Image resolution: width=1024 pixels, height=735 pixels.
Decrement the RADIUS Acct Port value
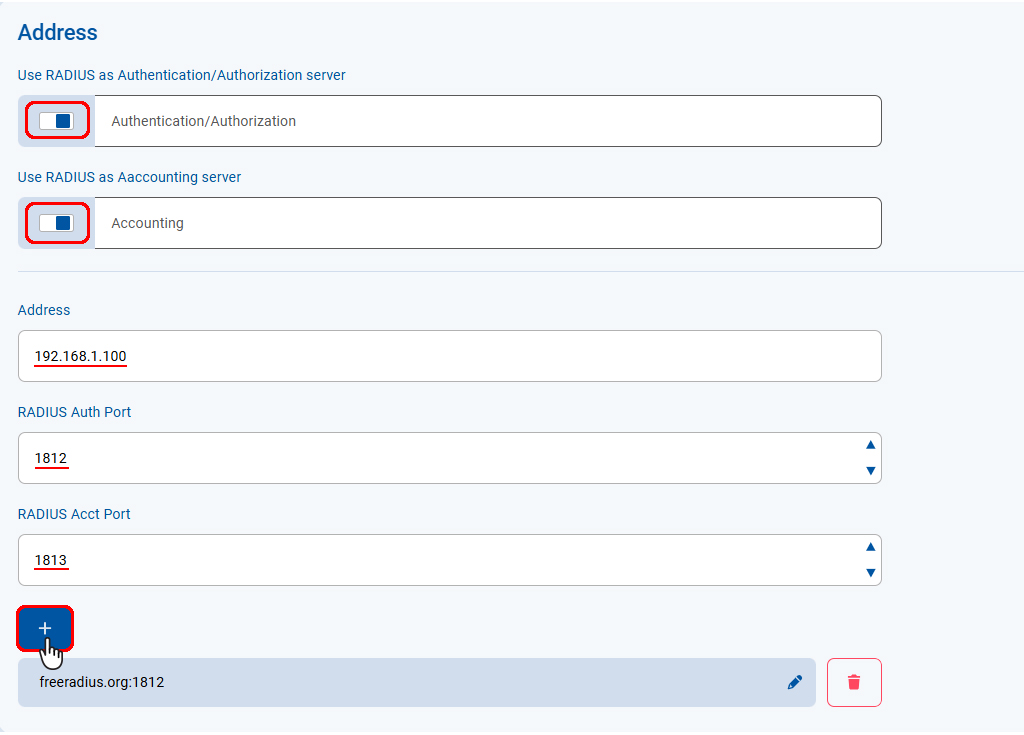(870, 573)
